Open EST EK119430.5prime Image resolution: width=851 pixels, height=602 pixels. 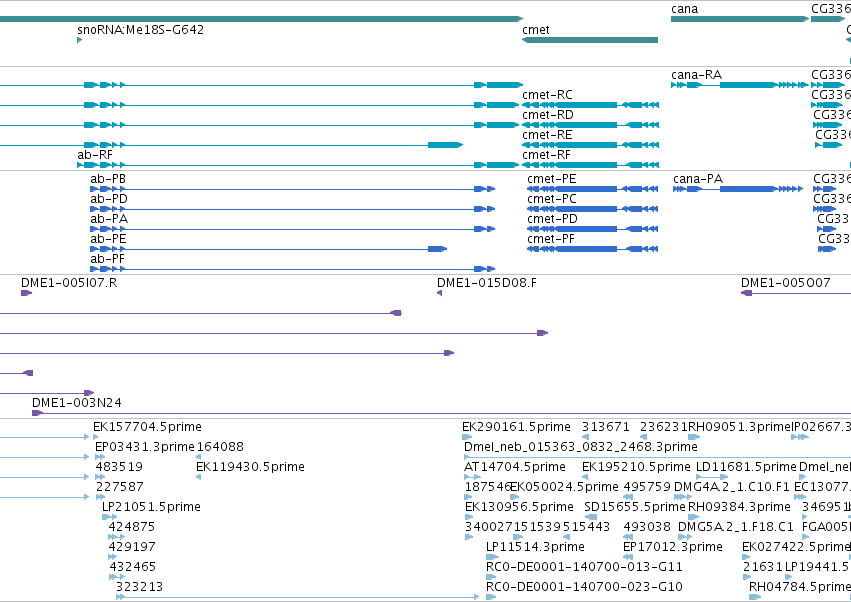(250, 467)
